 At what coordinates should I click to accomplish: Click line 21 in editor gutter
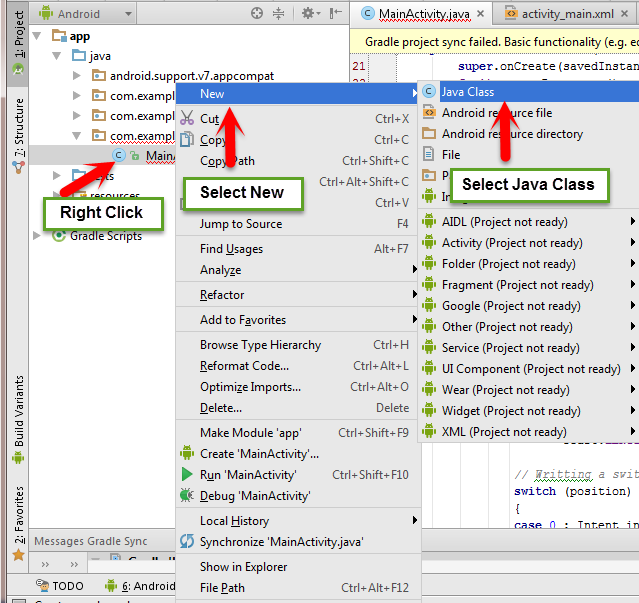[x=359, y=66]
